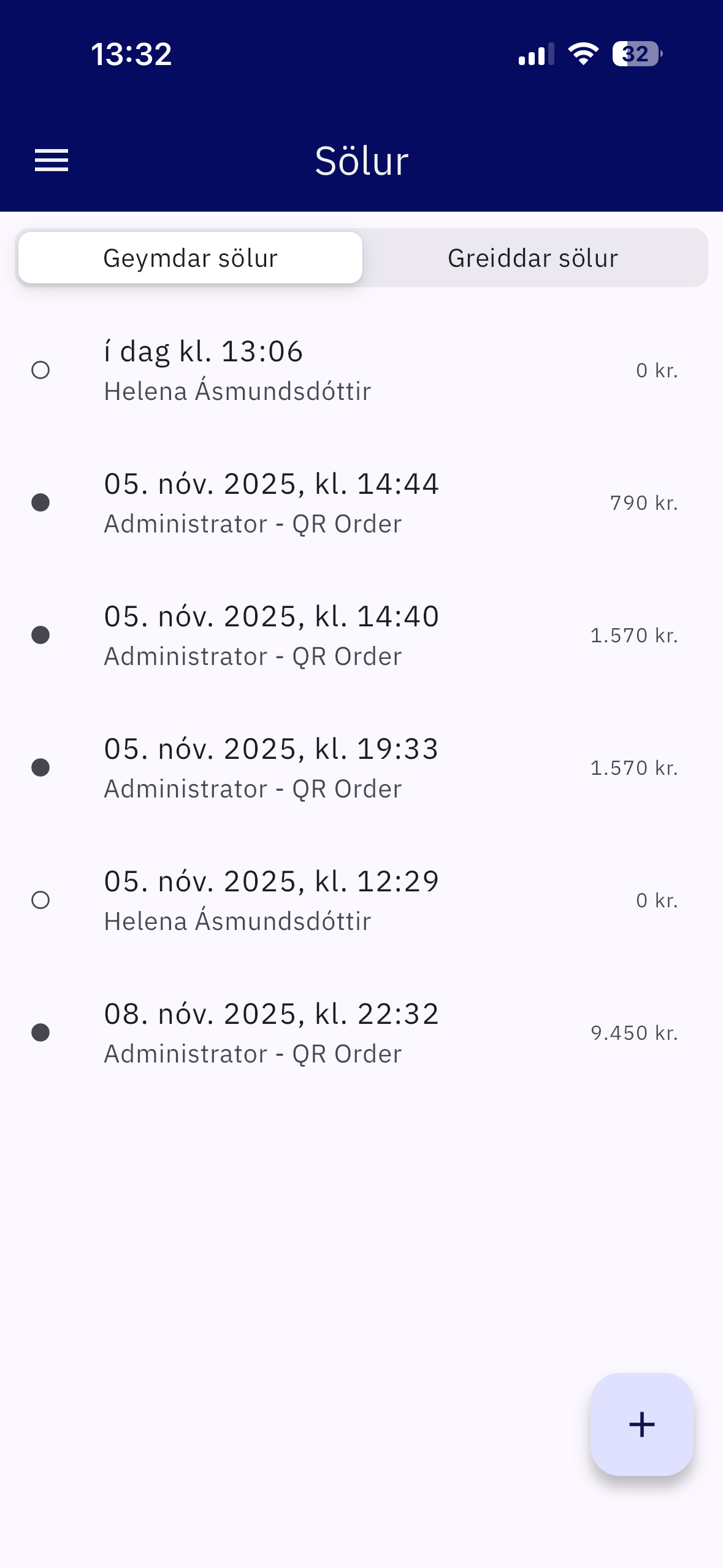The image size is (723, 1568).
Task: Click the filled dot beside the 14:44 sale
Action: click(40, 503)
